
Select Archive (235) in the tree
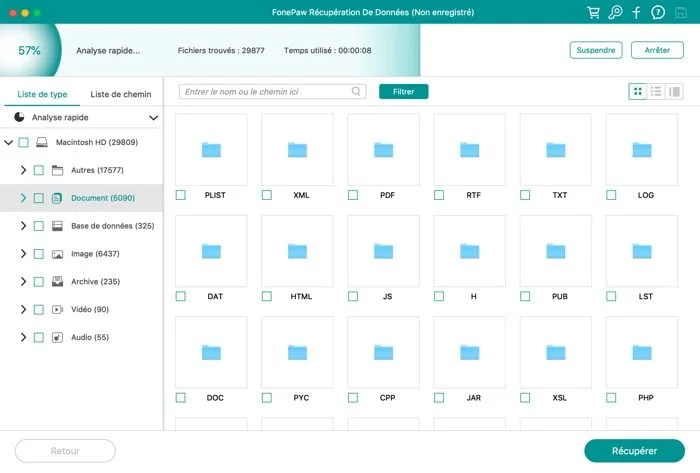[96, 282]
